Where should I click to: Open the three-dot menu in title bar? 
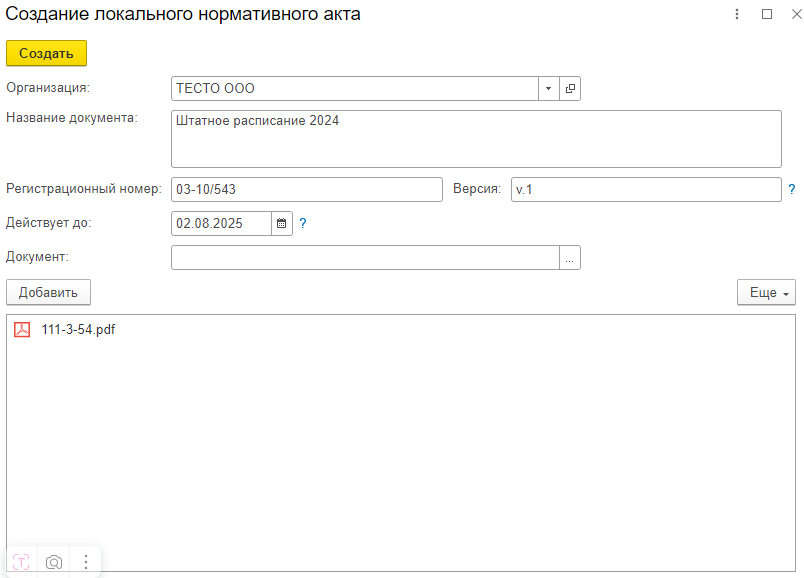(737, 14)
